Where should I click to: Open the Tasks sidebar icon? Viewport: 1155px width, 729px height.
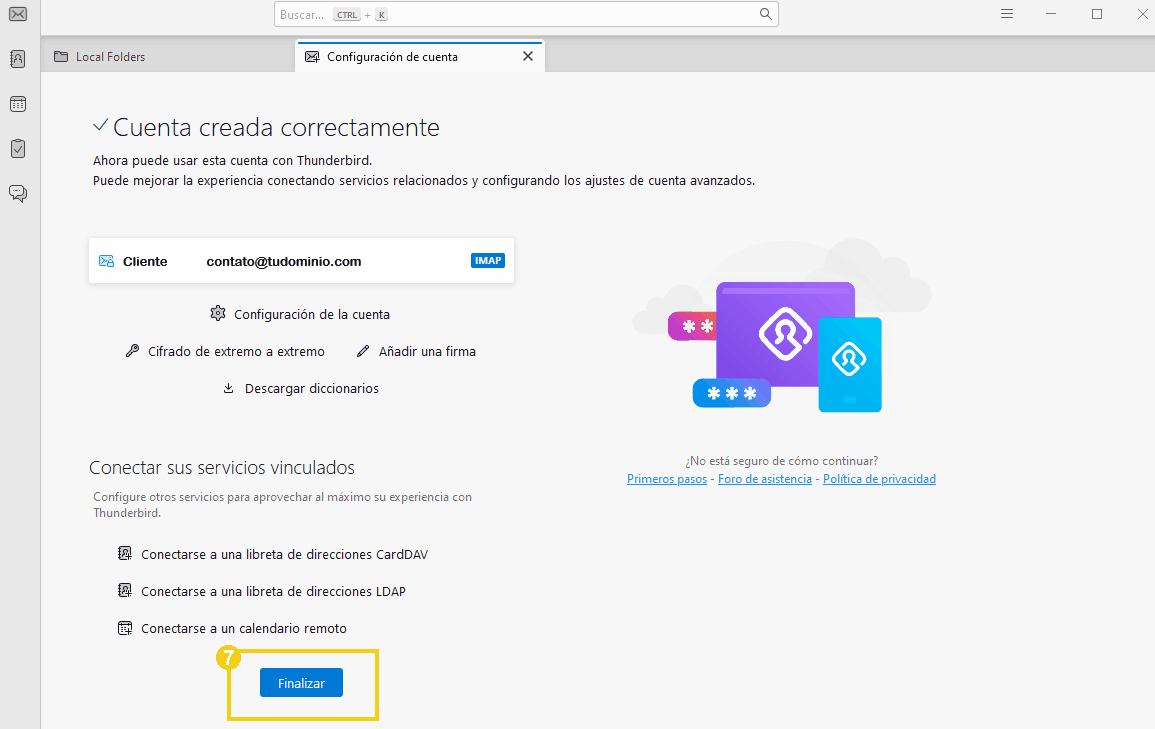[x=18, y=148]
